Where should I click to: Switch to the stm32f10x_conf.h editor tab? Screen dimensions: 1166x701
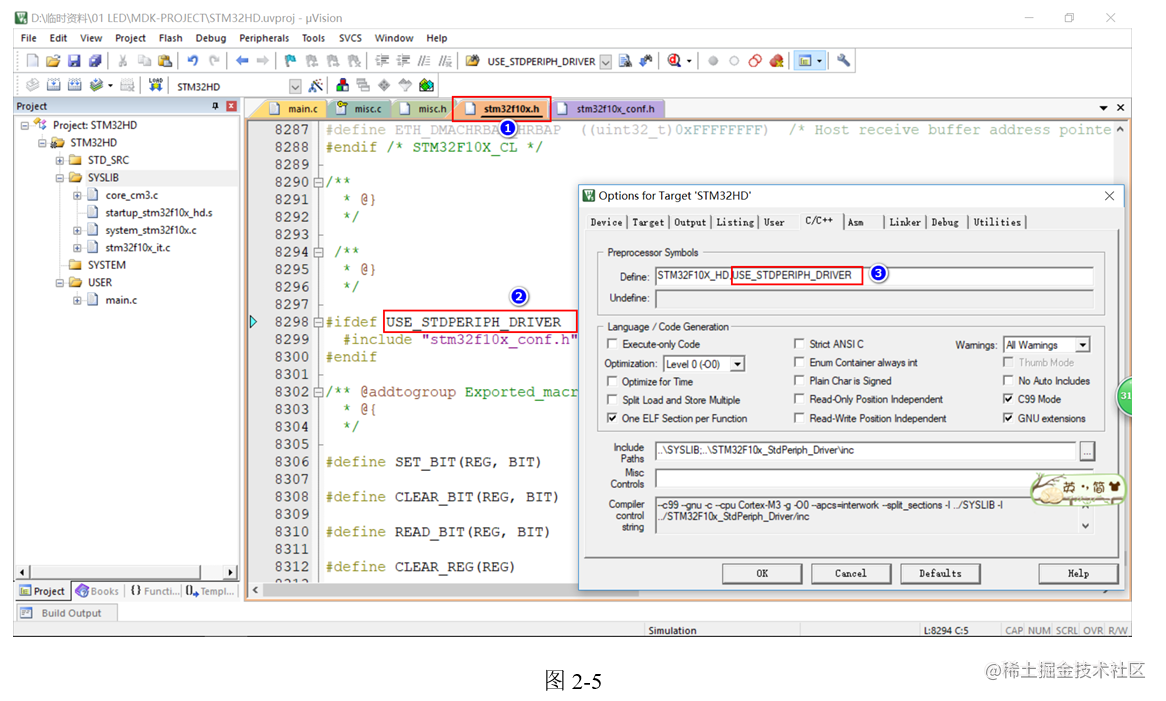click(608, 109)
